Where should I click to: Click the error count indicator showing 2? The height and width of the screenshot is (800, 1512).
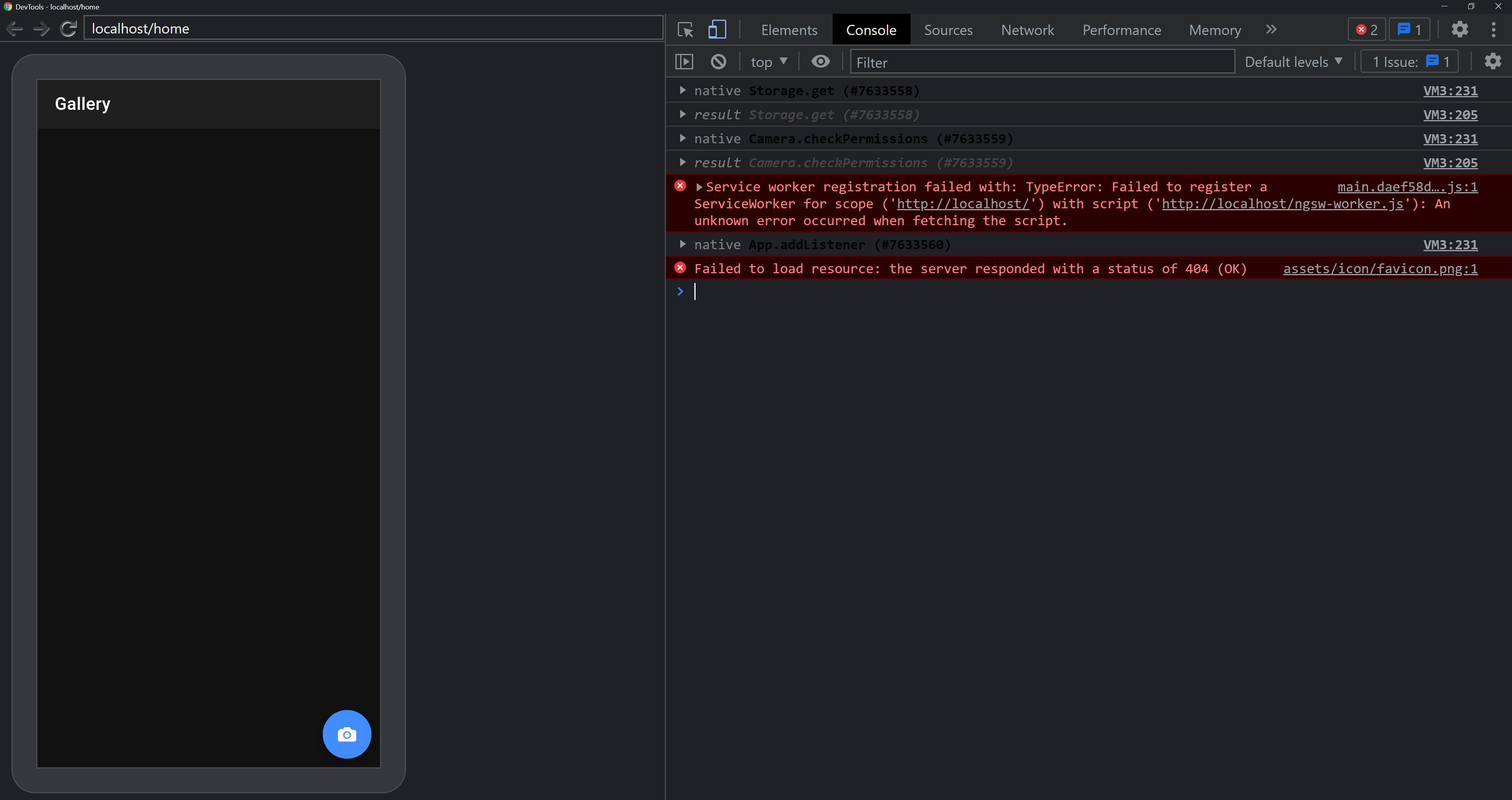[x=1366, y=30]
